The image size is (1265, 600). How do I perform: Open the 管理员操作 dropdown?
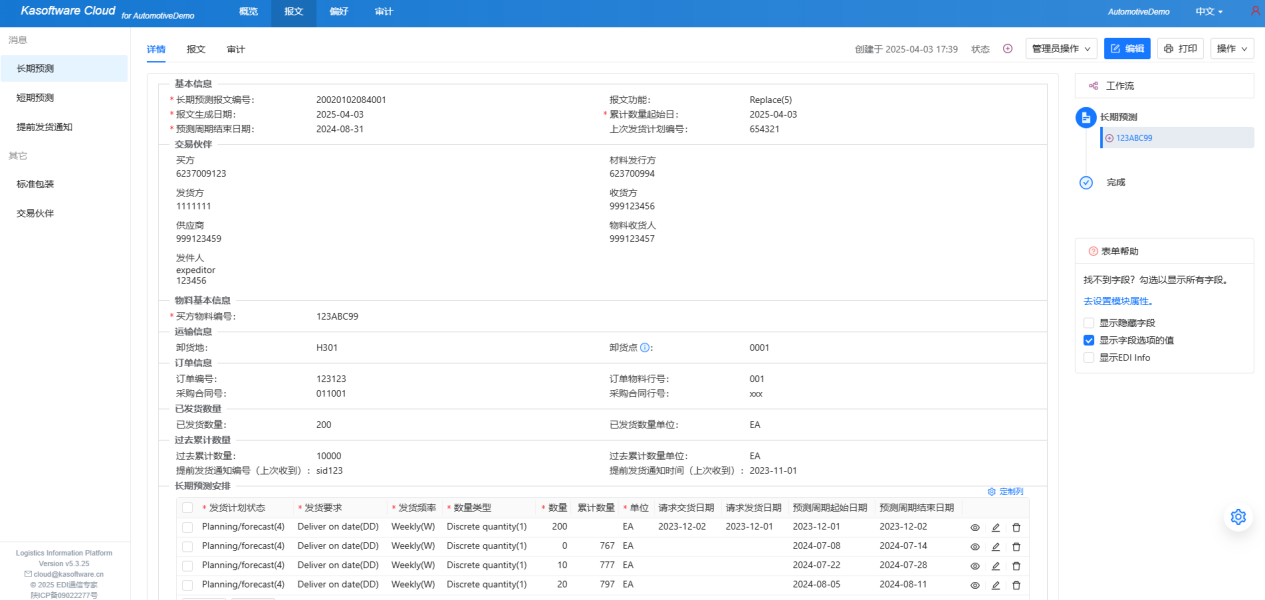[1061, 49]
